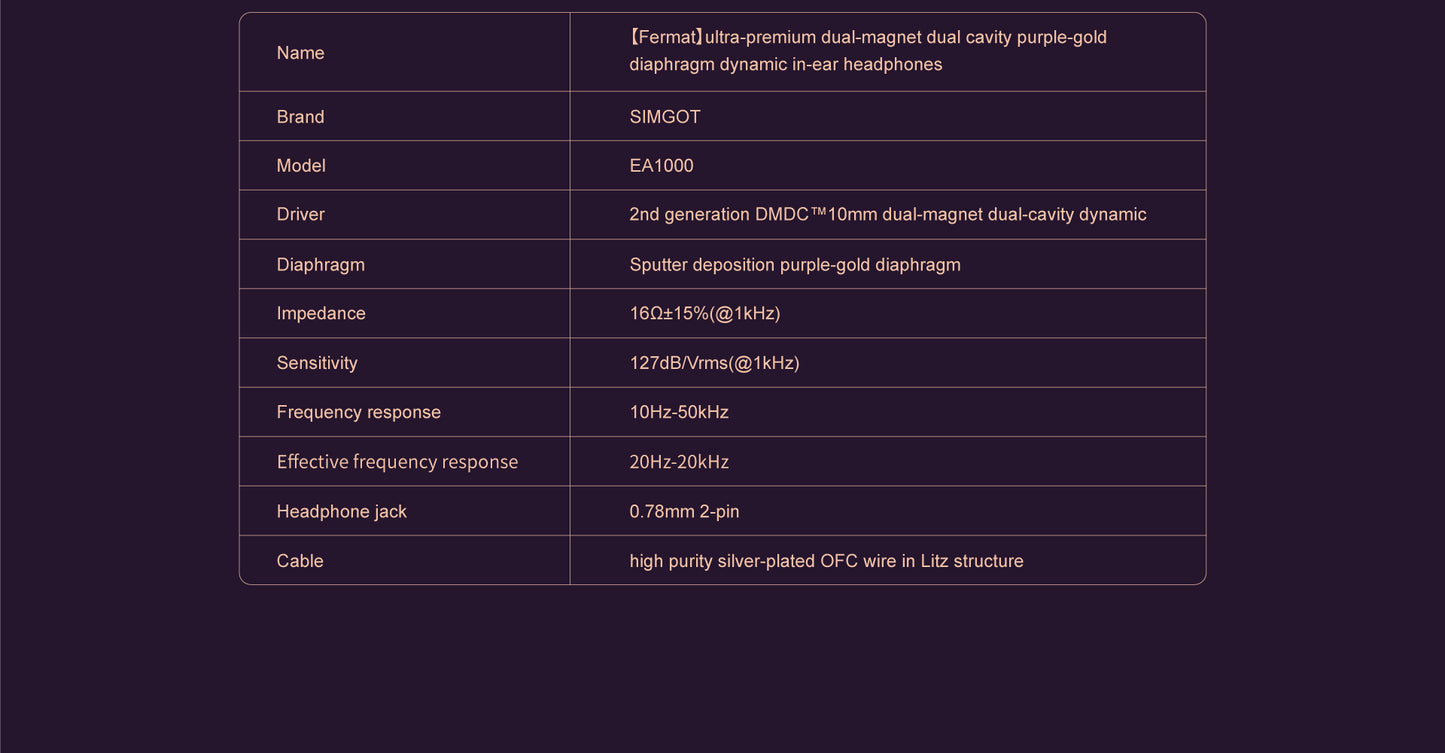Image resolution: width=1445 pixels, height=753 pixels.
Task: Click the "Sensitivity" row label
Action: (316, 363)
